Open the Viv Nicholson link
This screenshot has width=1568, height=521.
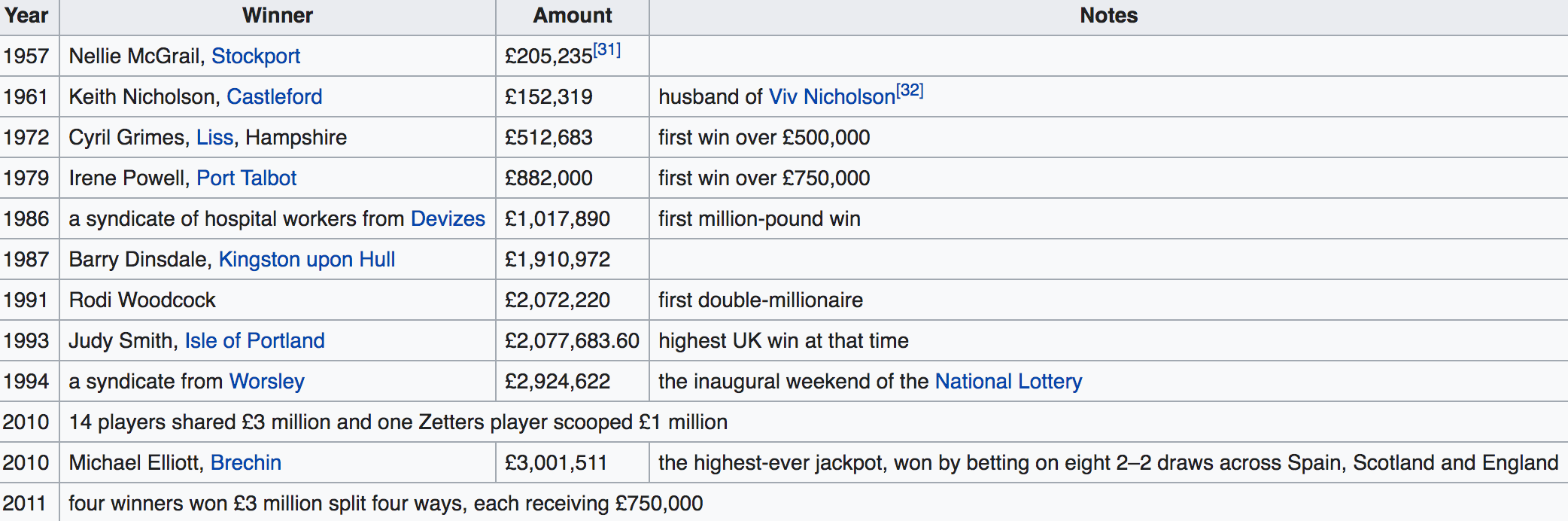click(832, 97)
